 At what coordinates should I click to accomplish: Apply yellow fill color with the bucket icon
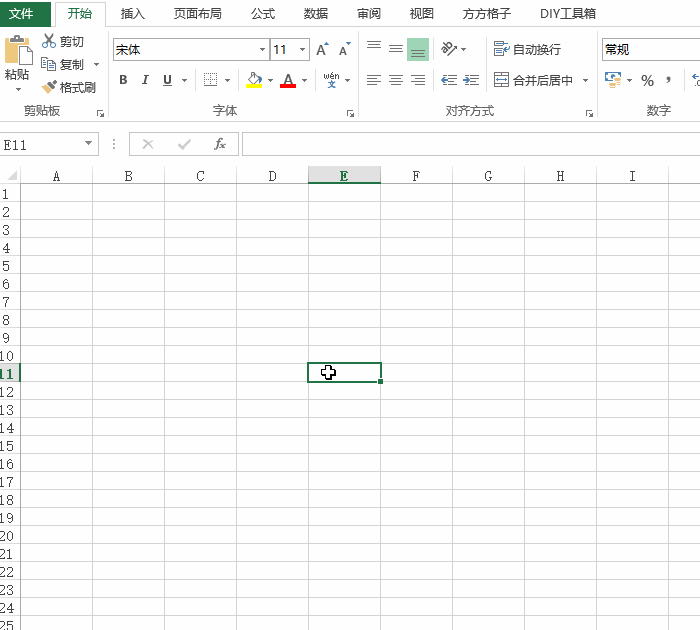[x=254, y=80]
